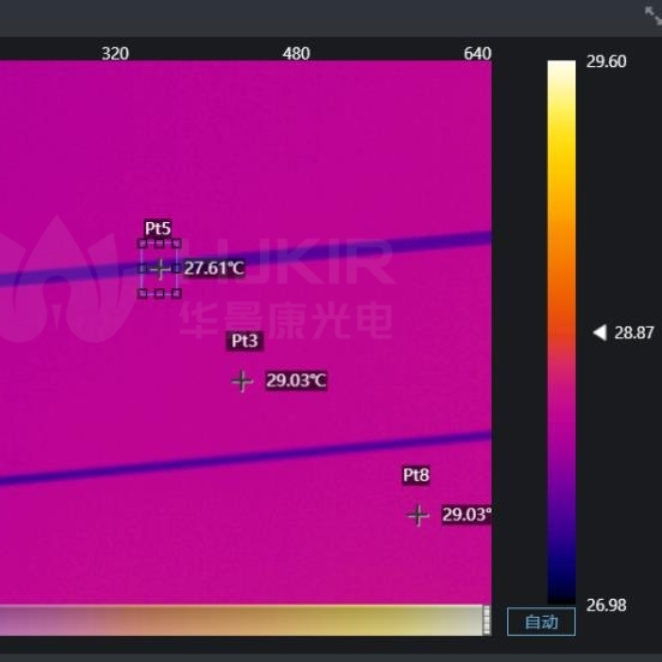Image resolution: width=662 pixels, height=662 pixels.
Task: Click the 26.98 minimum scale value
Action: (x=606, y=605)
